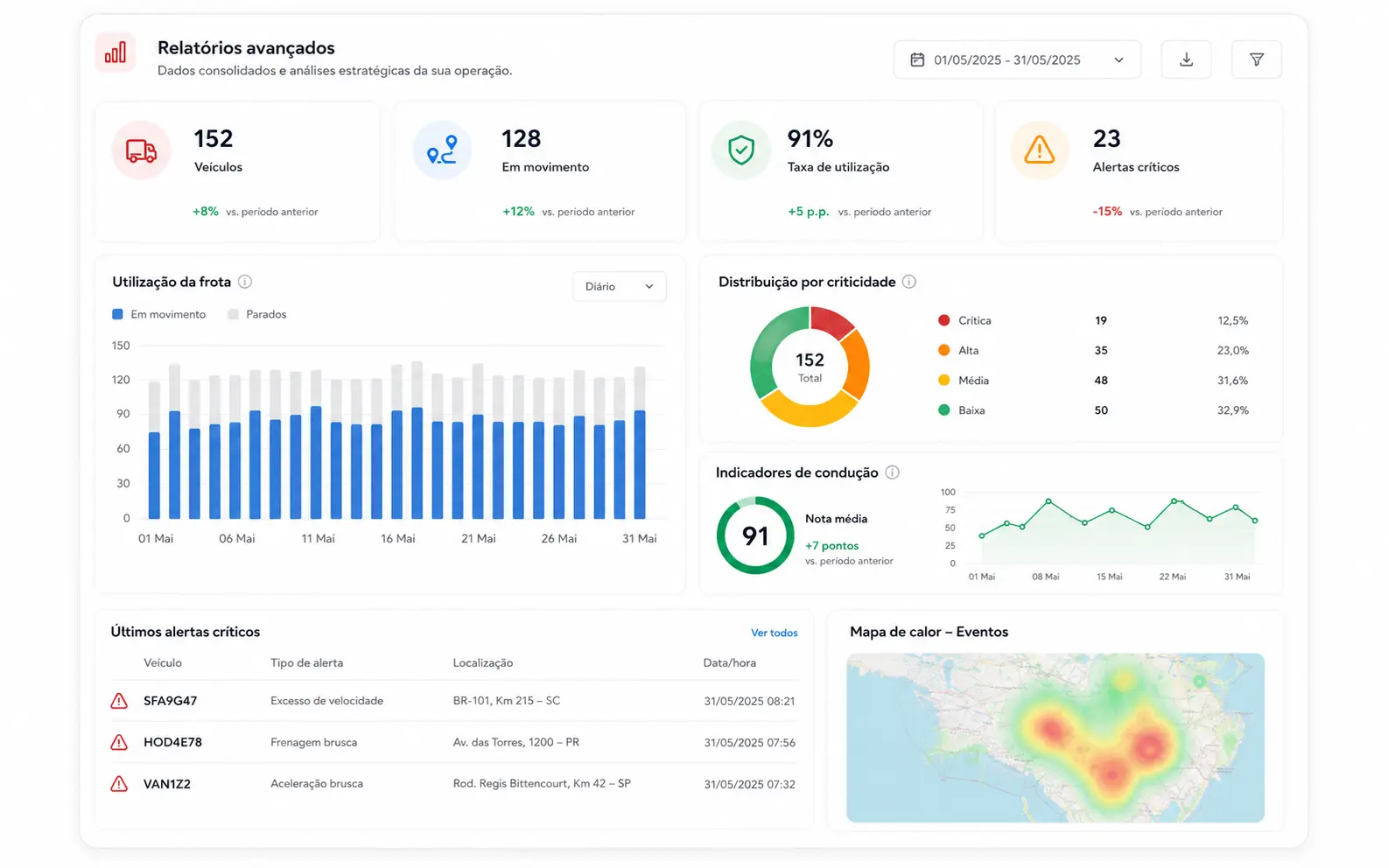This screenshot has width=1388, height=868.
Task: Click the Veículo column header
Action: point(163,662)
